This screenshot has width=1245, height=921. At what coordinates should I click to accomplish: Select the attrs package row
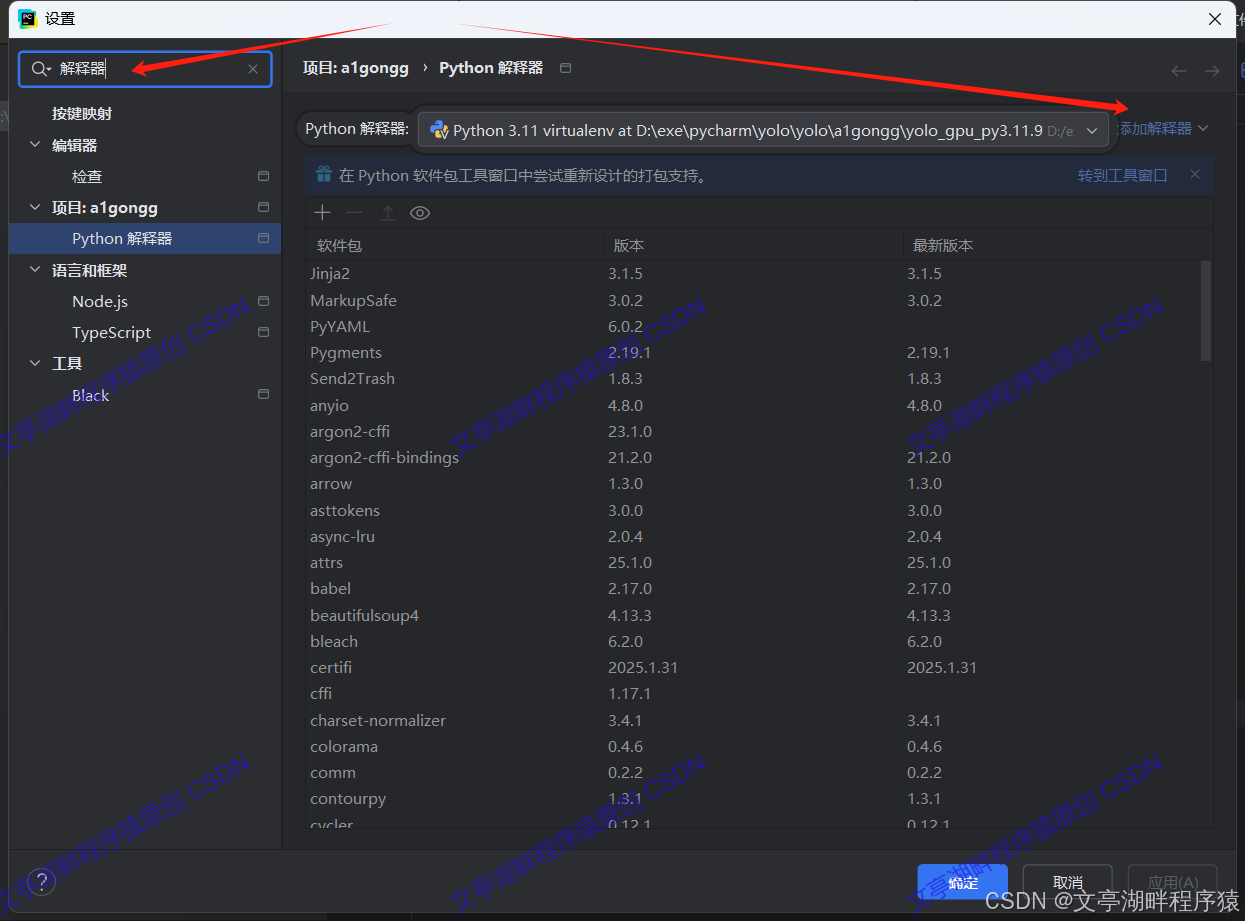754,562
